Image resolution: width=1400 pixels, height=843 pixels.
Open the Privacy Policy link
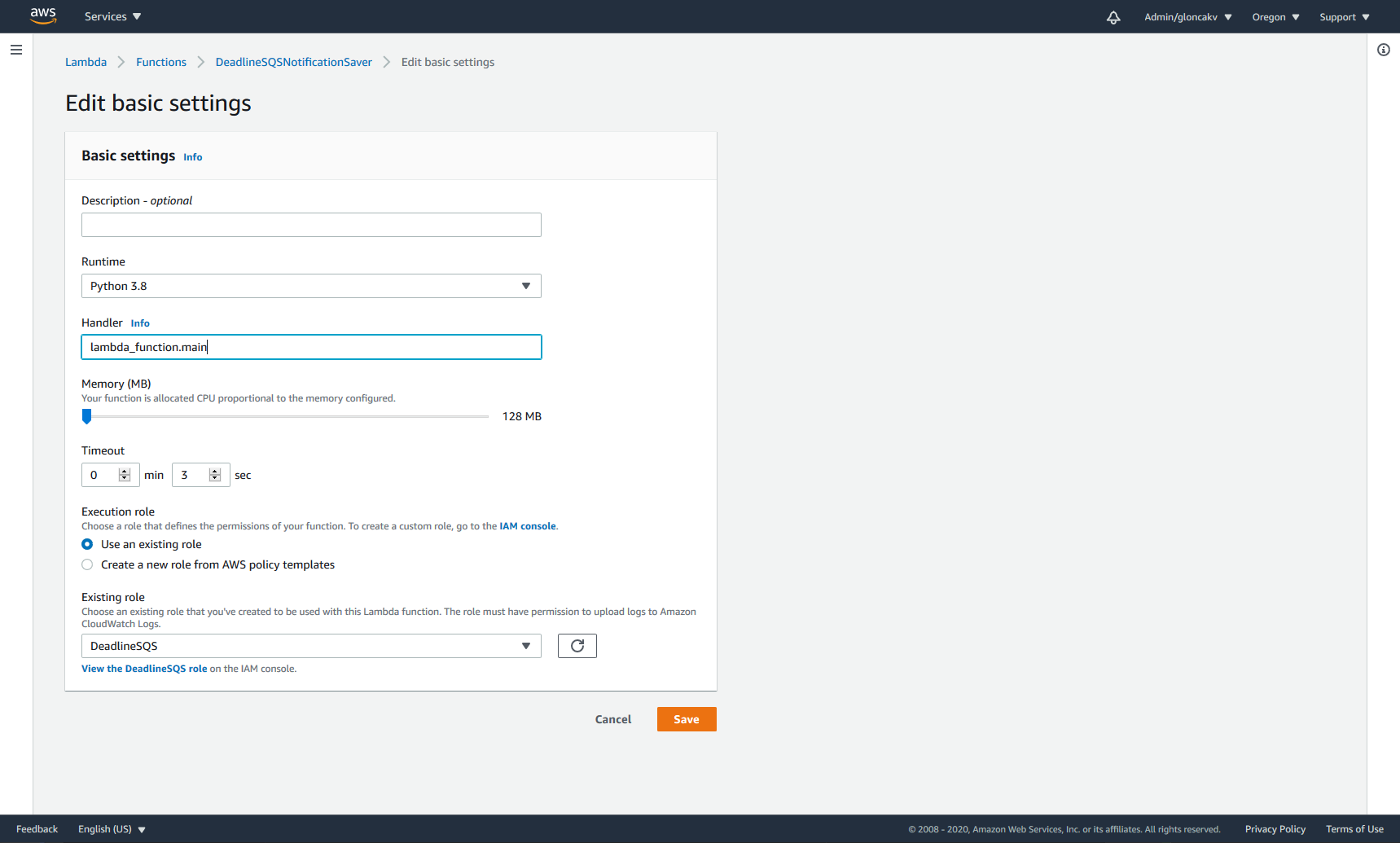[1275, 829]
